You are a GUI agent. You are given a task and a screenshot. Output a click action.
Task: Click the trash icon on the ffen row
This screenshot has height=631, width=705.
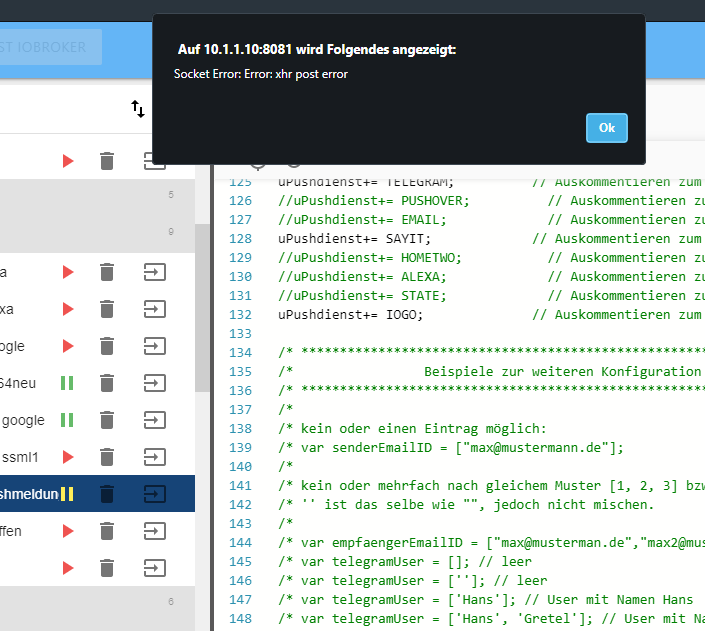pyautogui.click(x=107, y=531)
